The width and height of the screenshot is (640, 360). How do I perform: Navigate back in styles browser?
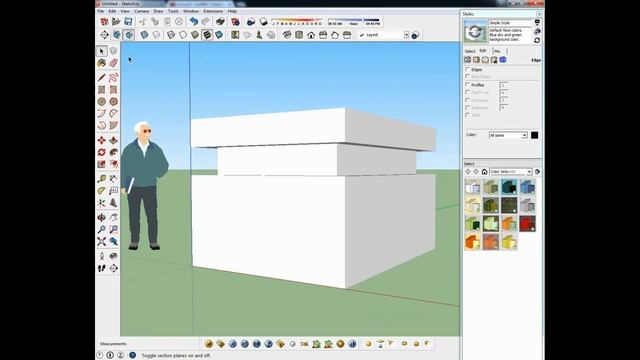point(468,172)
